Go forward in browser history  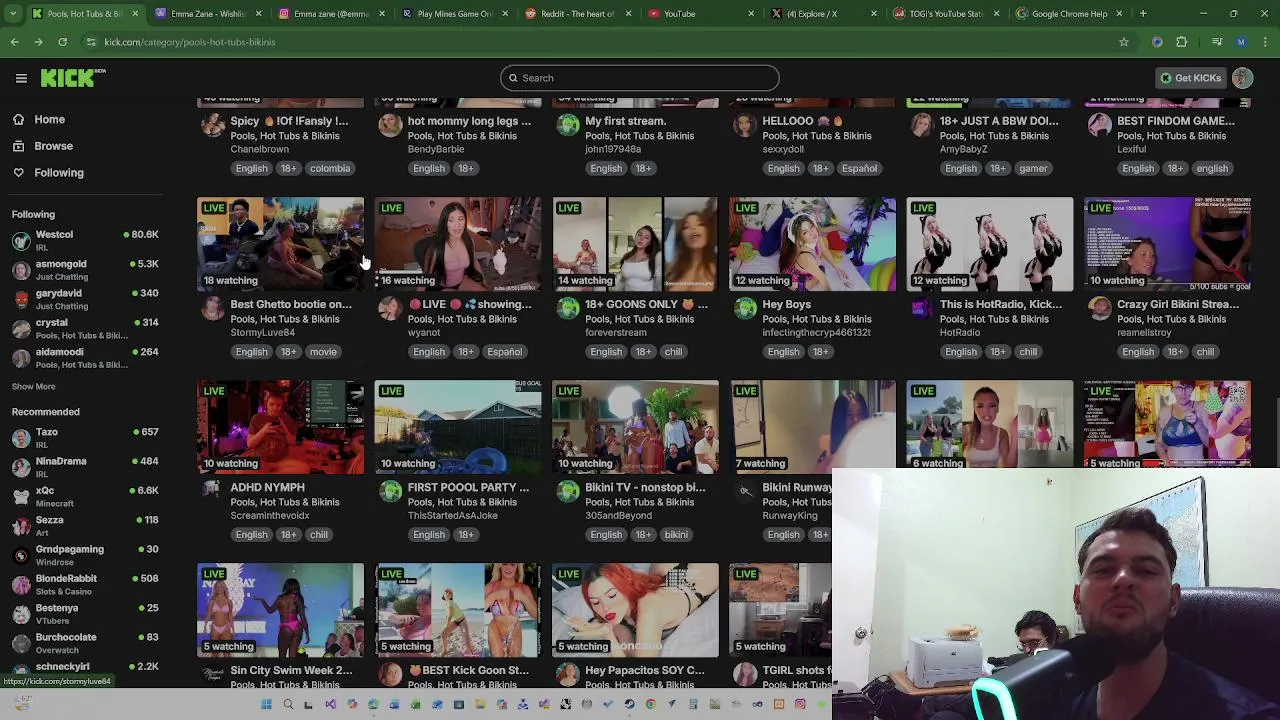pos(38,42)
